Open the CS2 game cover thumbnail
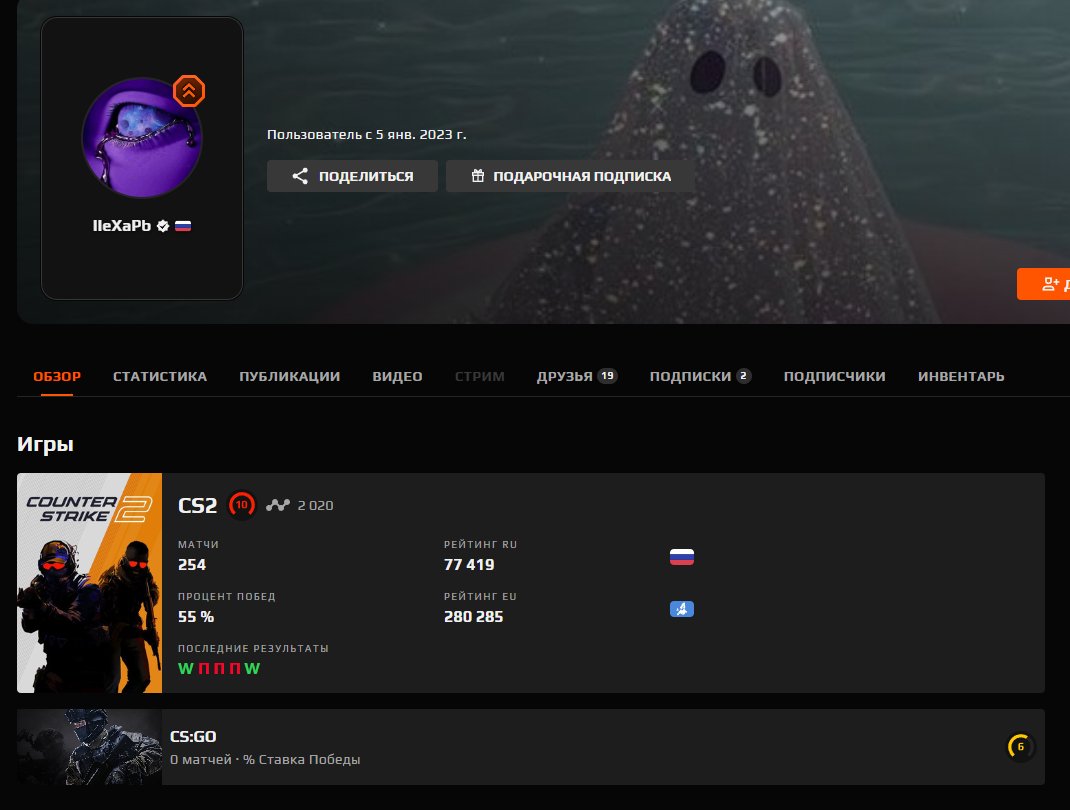Screen dimensions: 1070x810 (x=89, y=582)
